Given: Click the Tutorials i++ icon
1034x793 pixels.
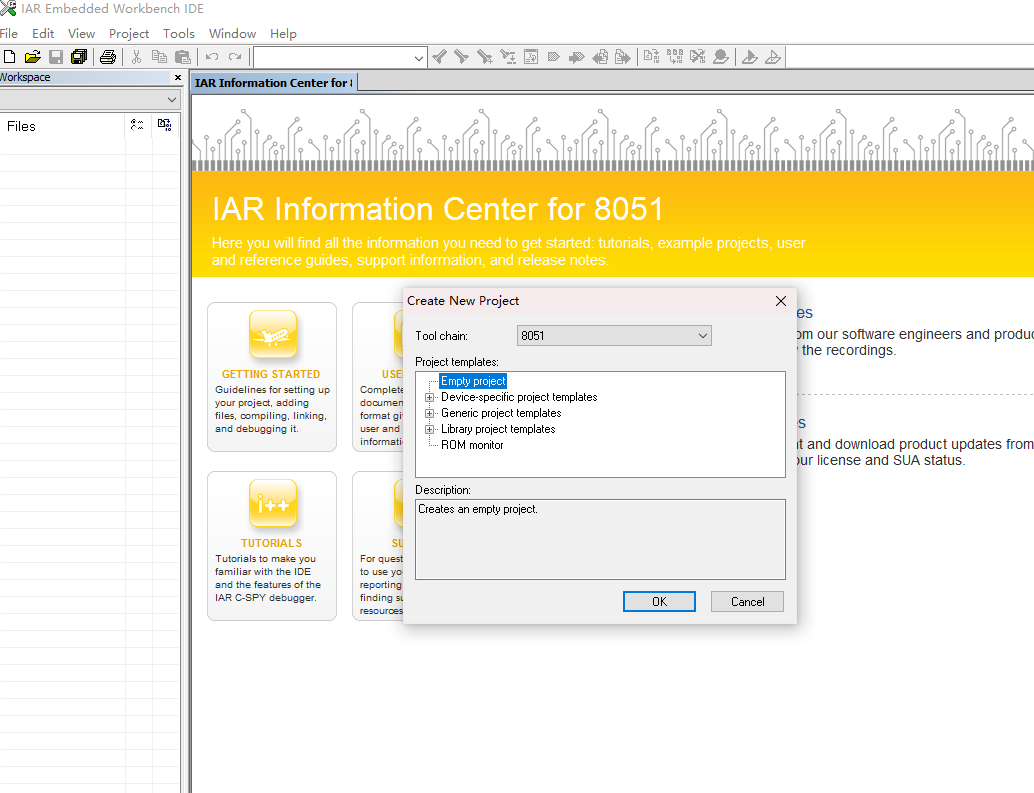Looking at the screenshot, I should pos(273,503).
